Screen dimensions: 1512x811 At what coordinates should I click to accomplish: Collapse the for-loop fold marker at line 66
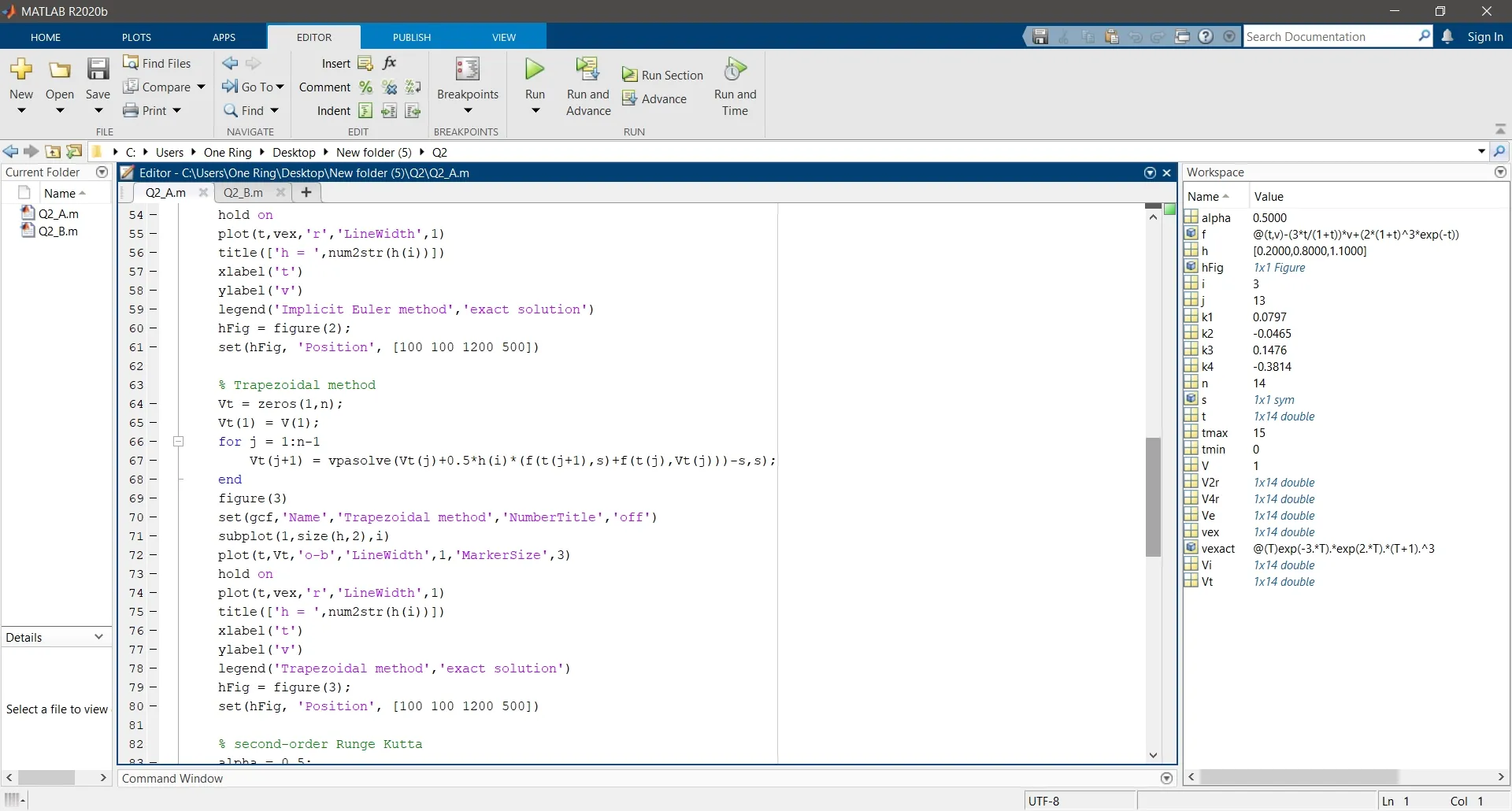pyautogui.click(x=179, y=442)
